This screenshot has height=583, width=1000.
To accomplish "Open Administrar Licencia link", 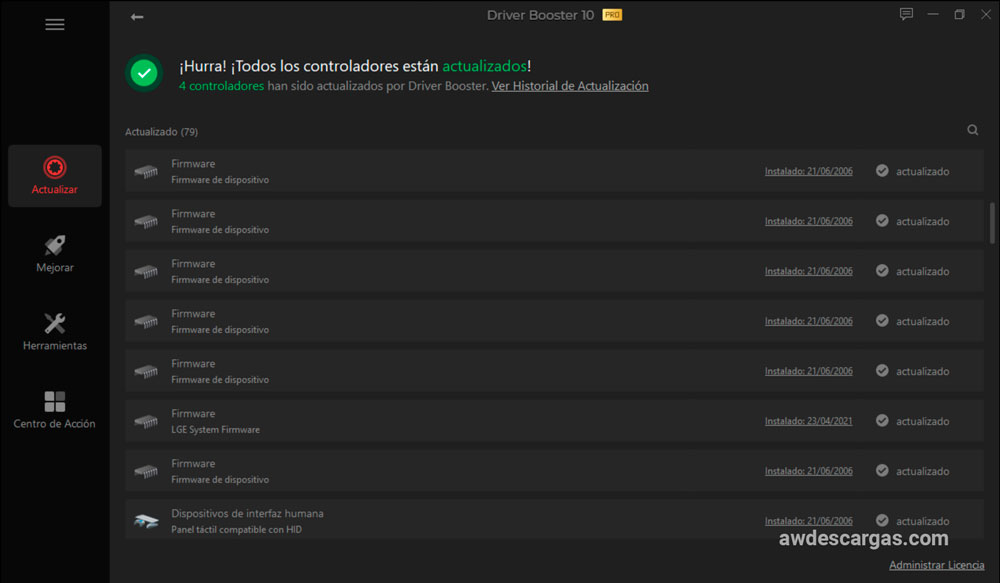I will tap(936, 565).
